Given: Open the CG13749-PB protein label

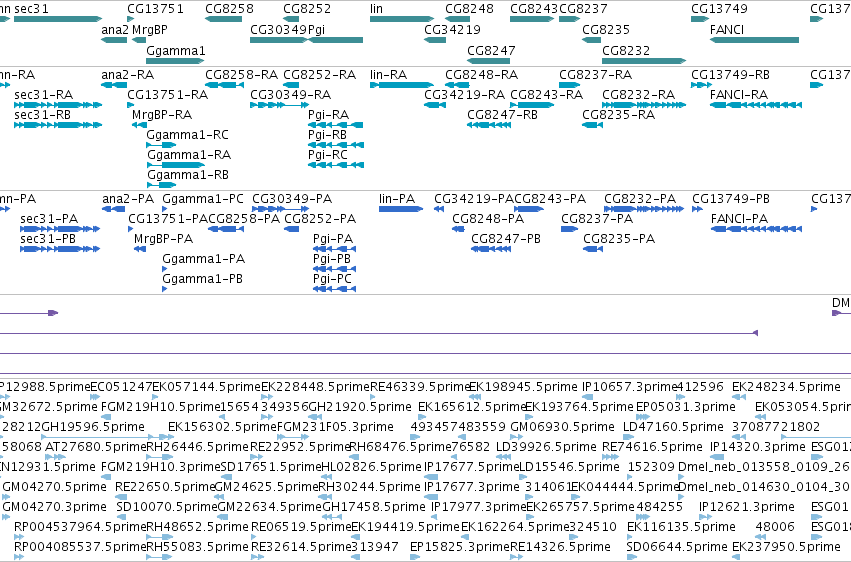Looking at the screenshot, I should [731, 199].
